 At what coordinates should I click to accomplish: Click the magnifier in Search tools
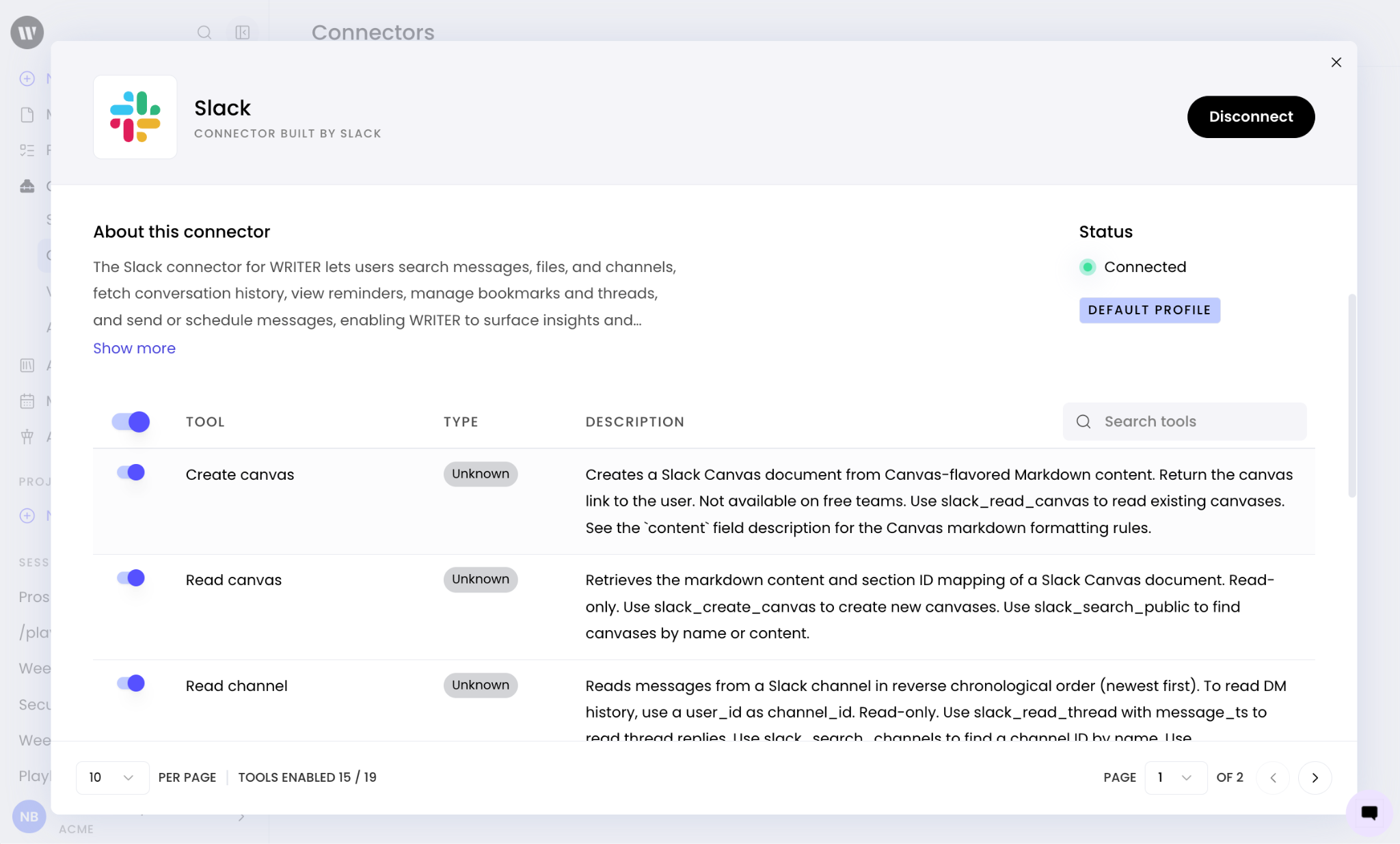[1083, 422]
